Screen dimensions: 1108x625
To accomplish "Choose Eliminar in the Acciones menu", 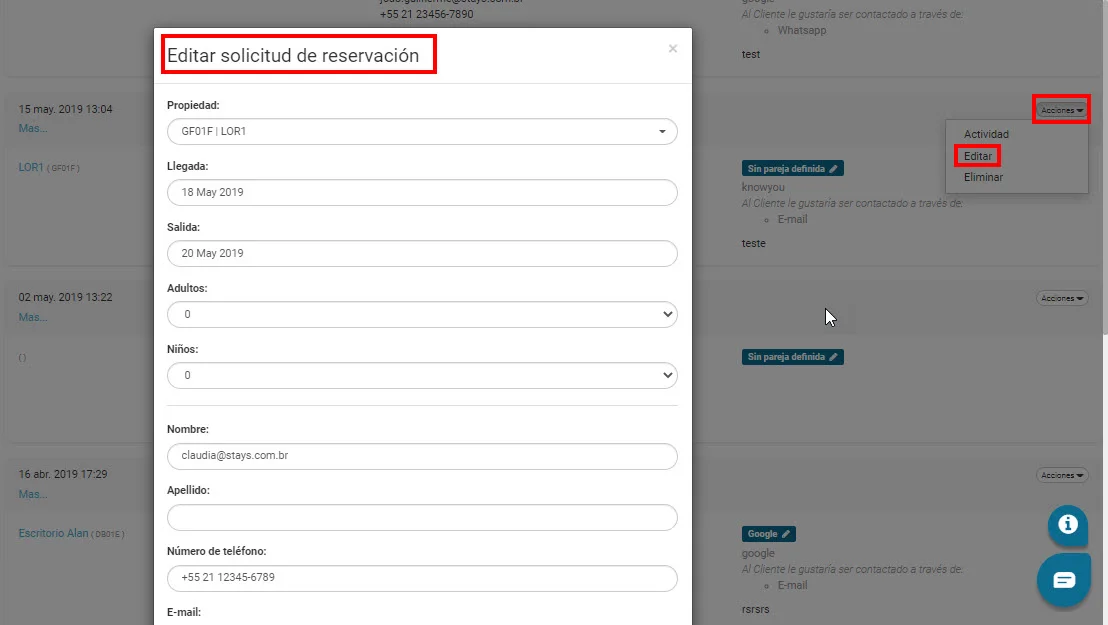I will pyautogui.click(x=983, y=177).
